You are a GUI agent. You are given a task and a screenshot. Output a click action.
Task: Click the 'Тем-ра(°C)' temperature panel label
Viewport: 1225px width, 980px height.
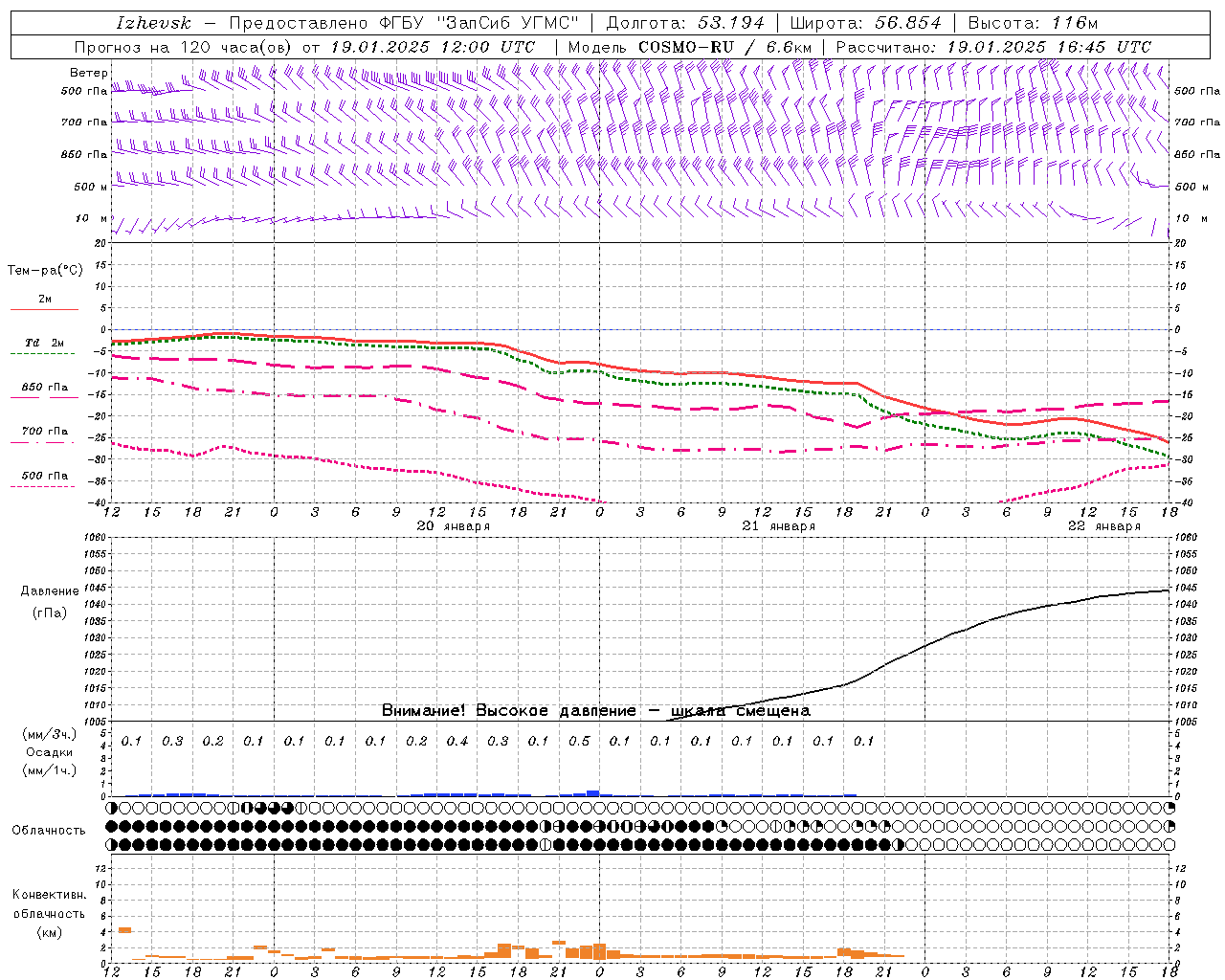[45, 271]
